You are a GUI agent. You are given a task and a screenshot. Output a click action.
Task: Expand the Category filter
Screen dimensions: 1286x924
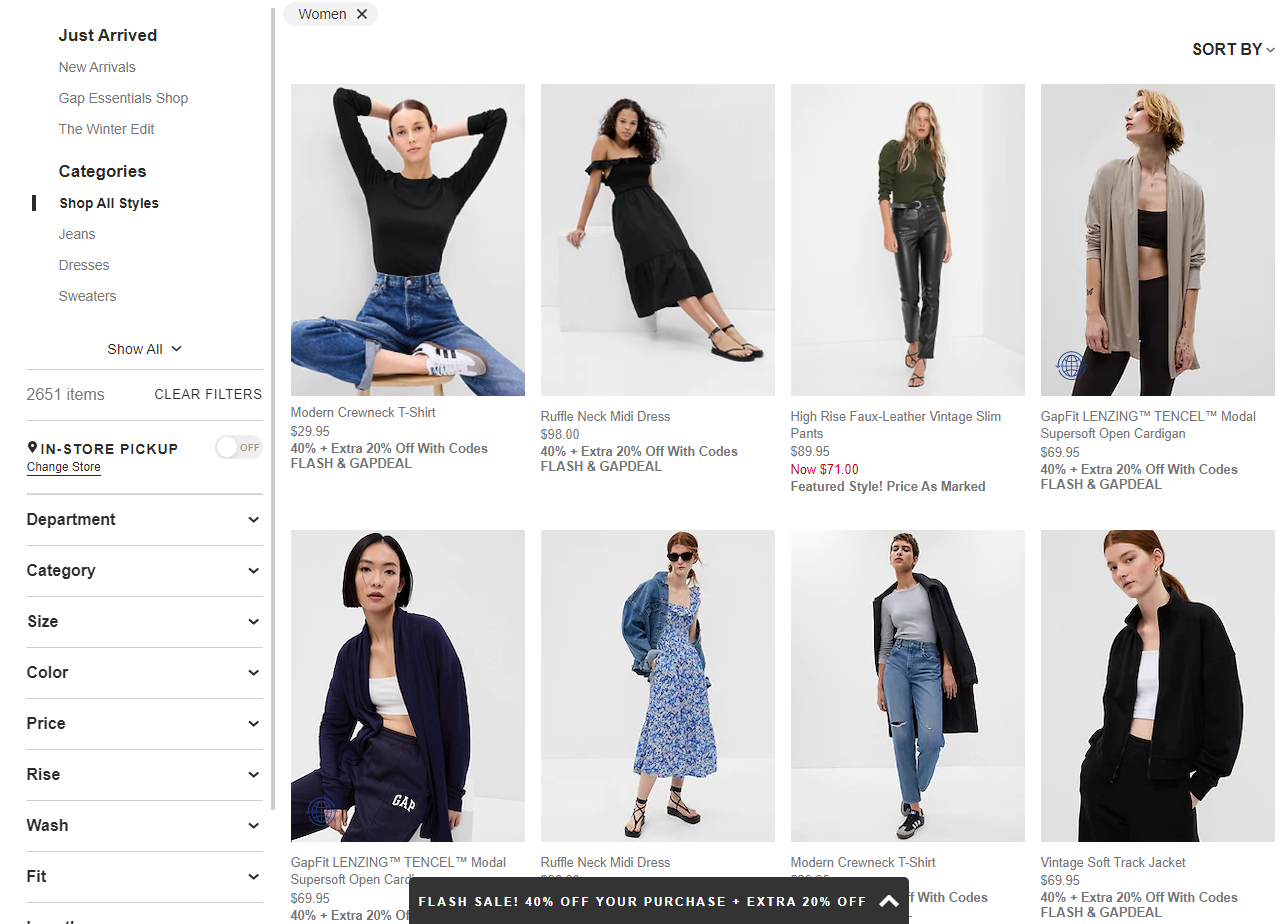[144, 571]
